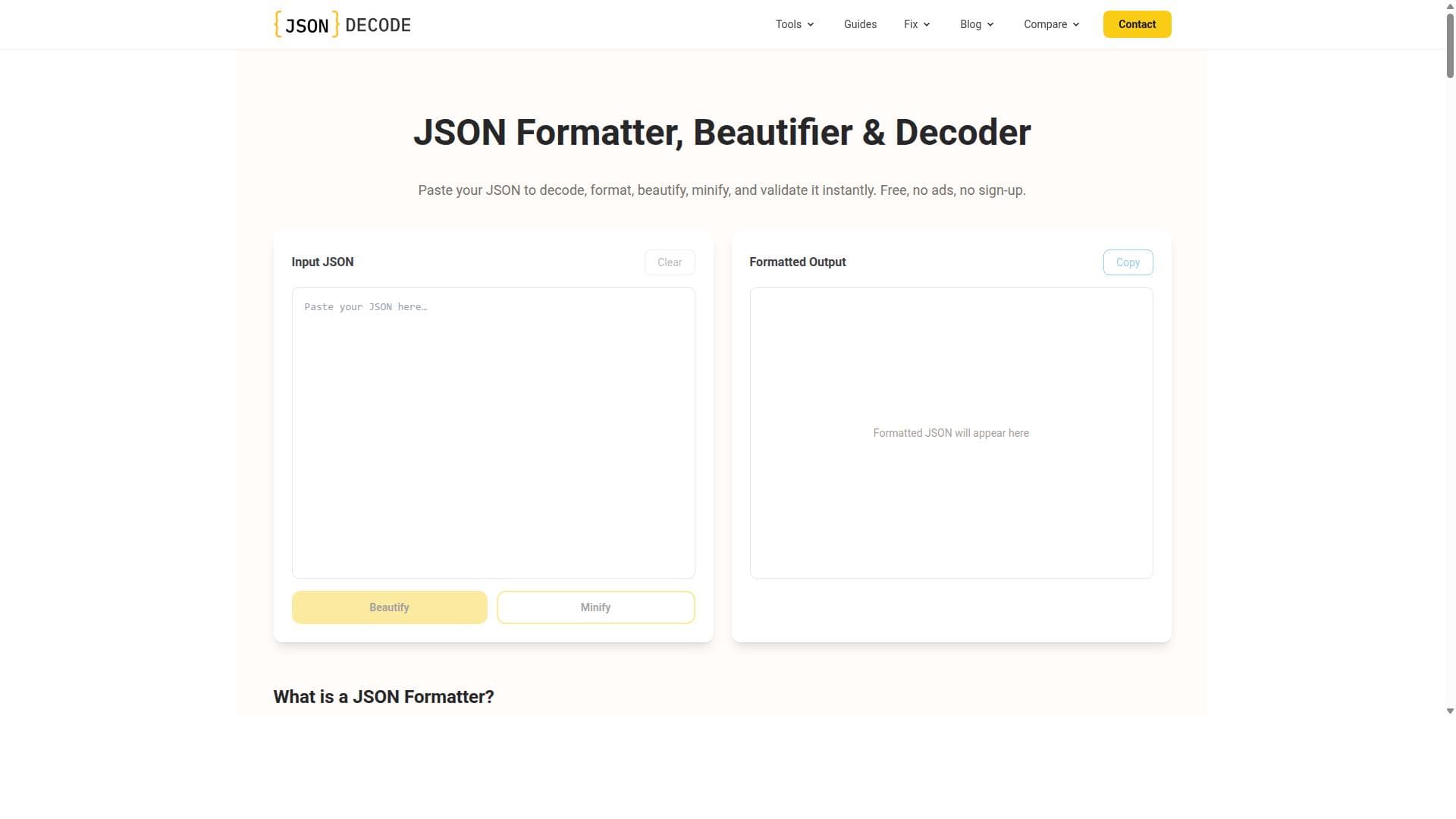
Task: Click the main page title heading
Action: pyautogui.click(x=722, y=133)
